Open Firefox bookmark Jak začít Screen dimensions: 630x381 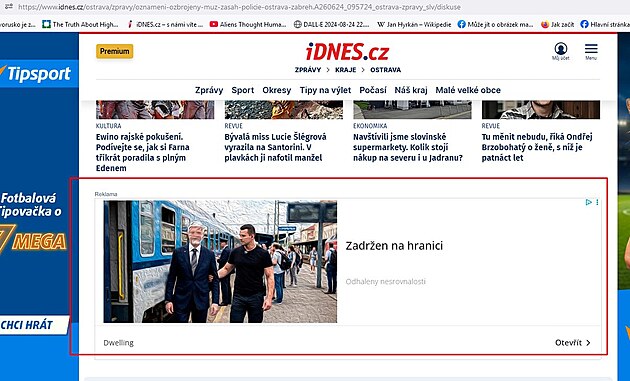(558, 25)
